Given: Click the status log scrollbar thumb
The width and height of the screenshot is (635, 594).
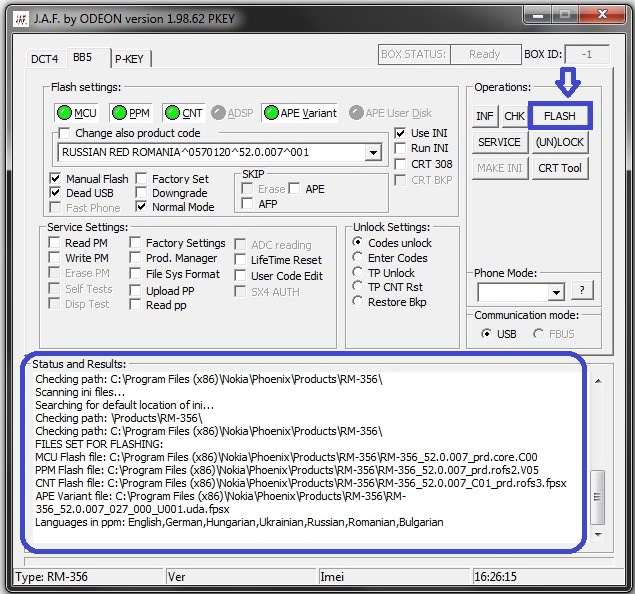Looking at the screenshot, I should pyautogui.click(x=597, y=497).
